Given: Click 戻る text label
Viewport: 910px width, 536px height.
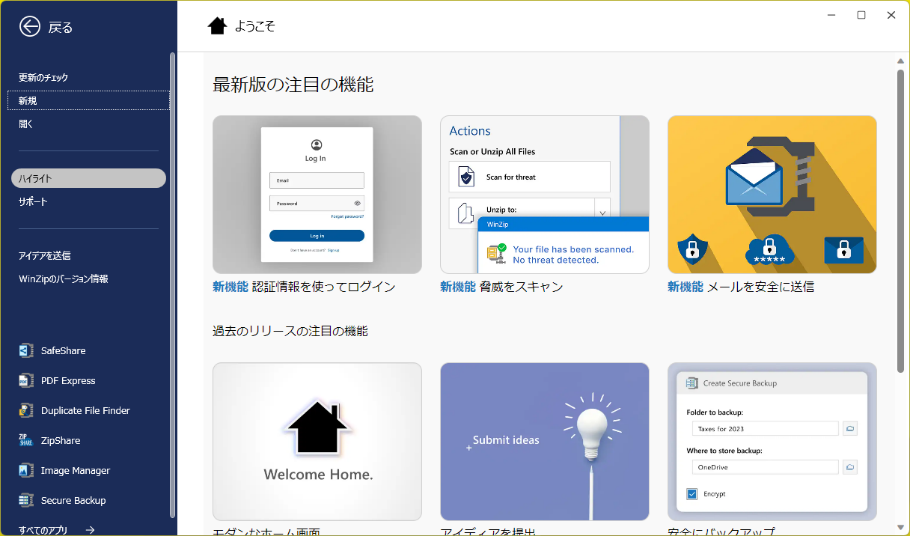Looking at the screenshot, I should click(x=60, y=27).
